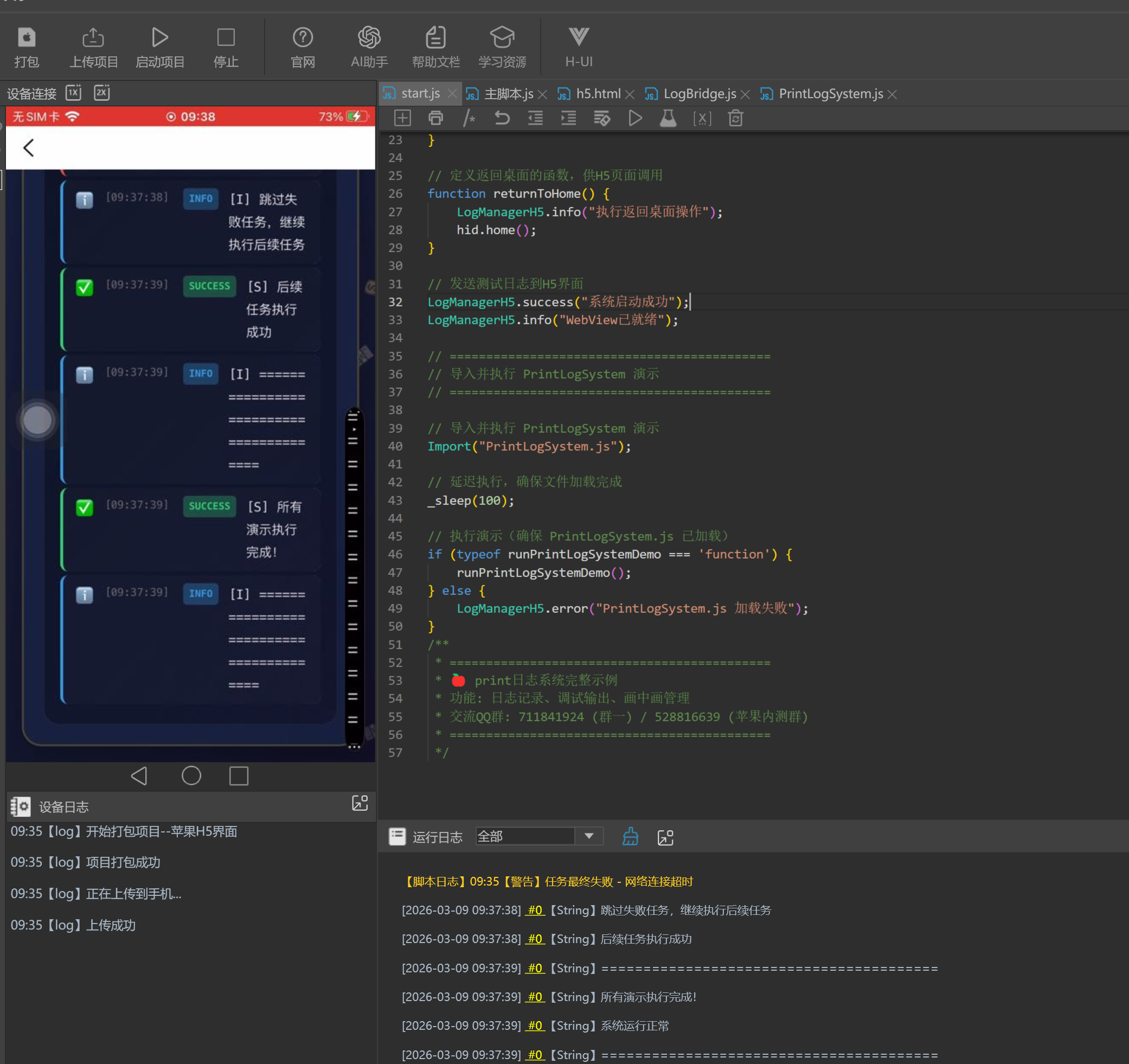Tap the device back arrow in header
This screenshot has width=1129, height=1064.
pyautogui.click(x=28, y=148)
